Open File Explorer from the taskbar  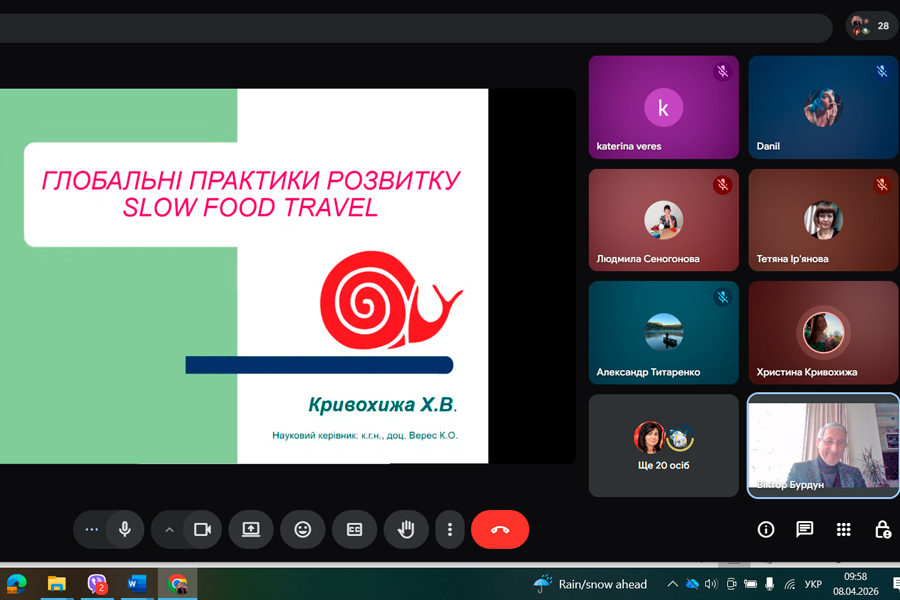pyautogui.click(x=56, y=584)
